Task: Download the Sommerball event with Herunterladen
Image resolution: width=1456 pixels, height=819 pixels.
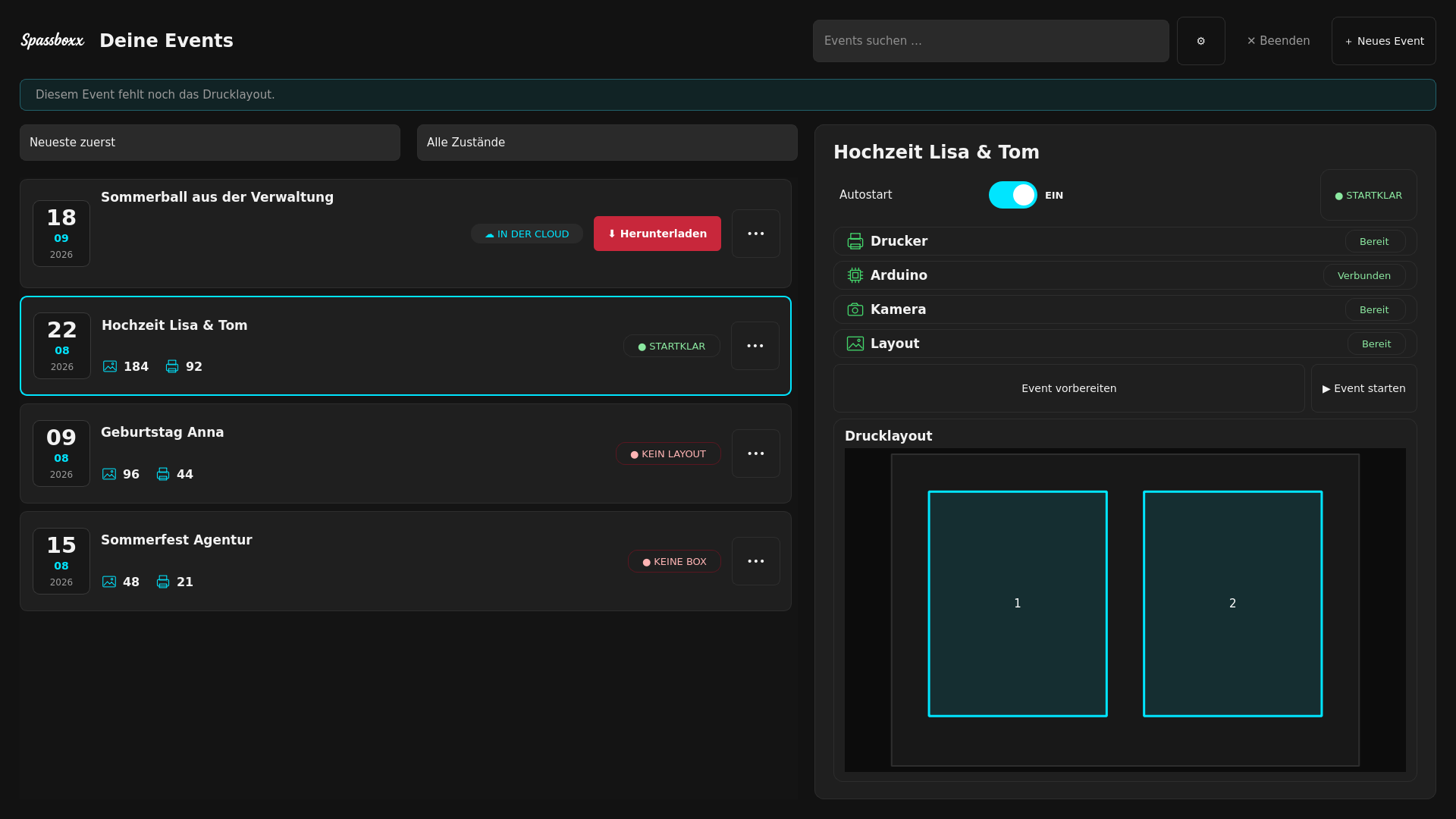Action: click(x=657, y=234)
